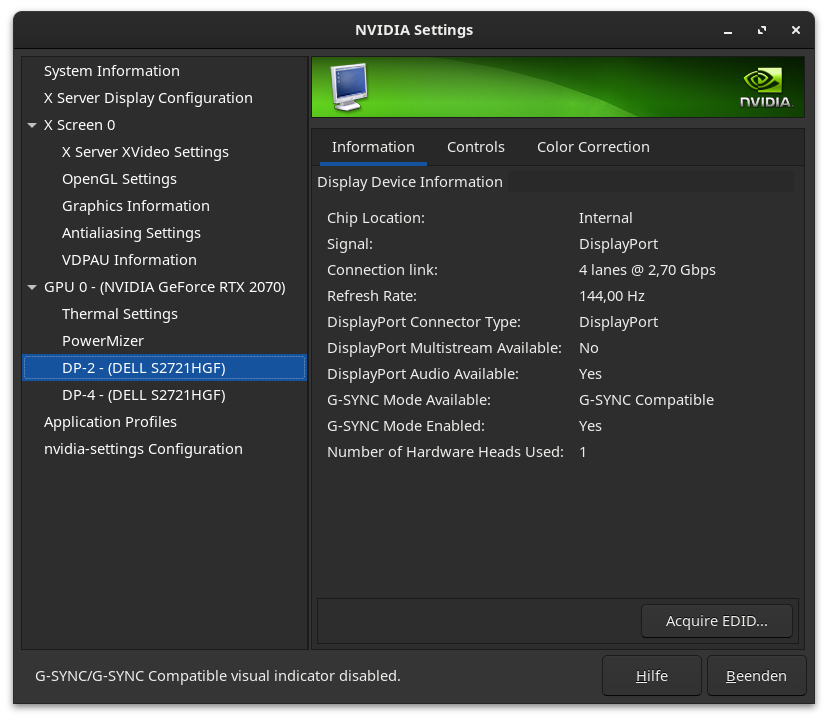Click the Chip Location: label
This screenshot has height=720, width=828.
coord(376,218)
